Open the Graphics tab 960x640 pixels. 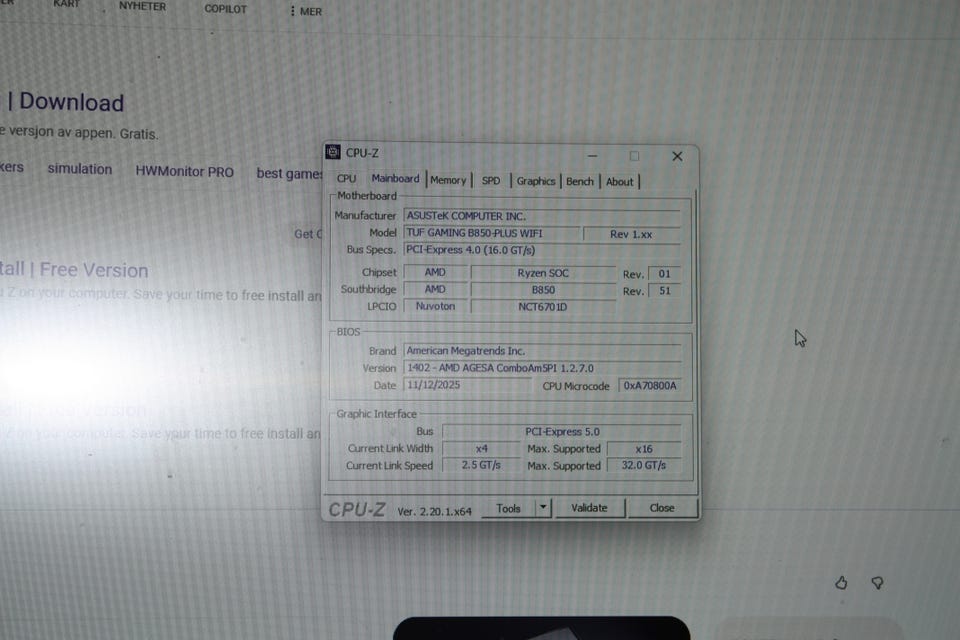(x=536, y=181)
